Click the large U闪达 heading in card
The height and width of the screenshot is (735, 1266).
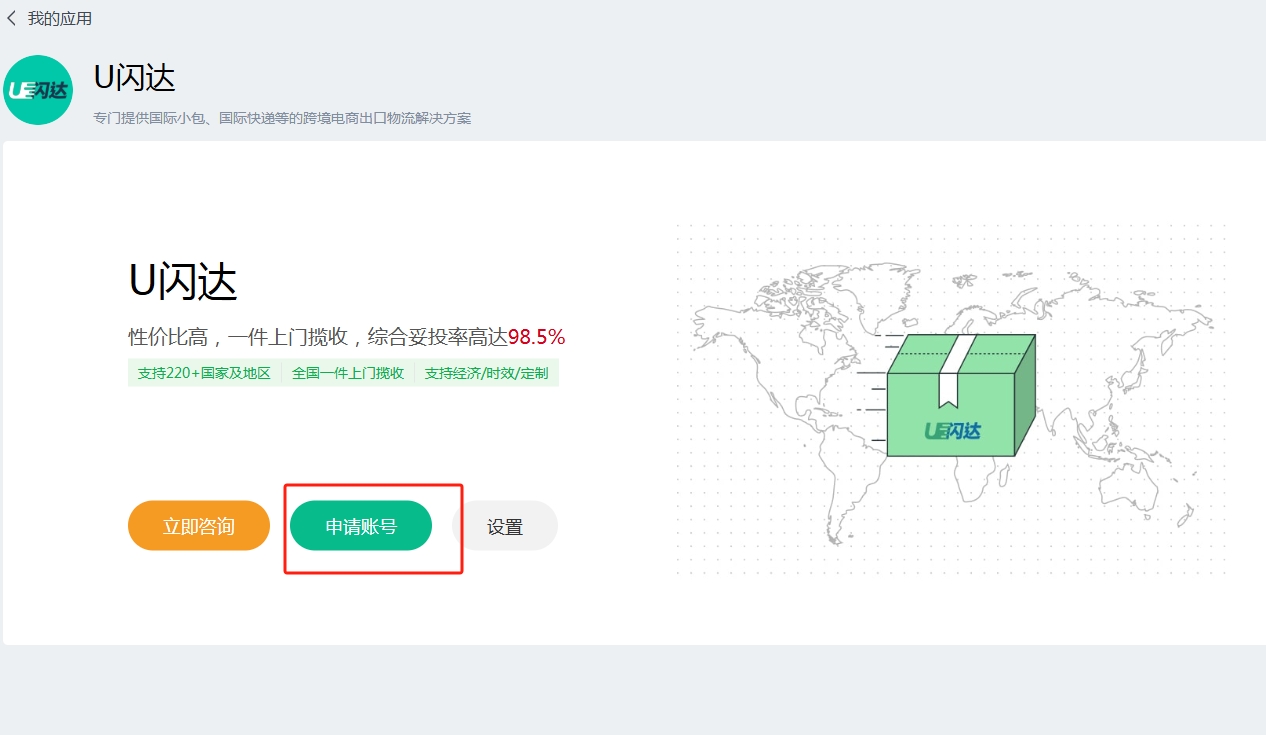(x=183, y=282)
